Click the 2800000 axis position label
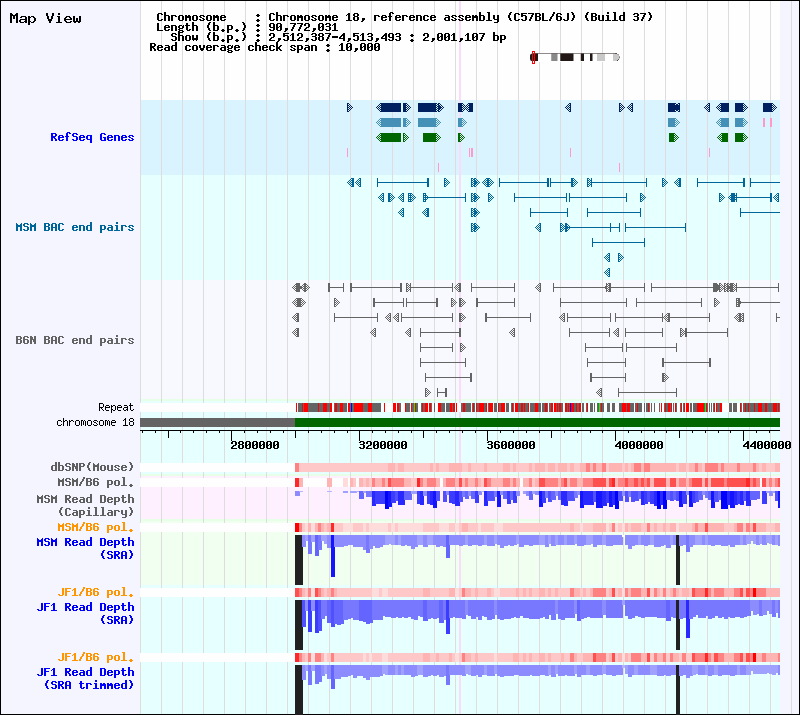Image resolution: width=800 pixels, height=715 pixels. coord(255,445)
